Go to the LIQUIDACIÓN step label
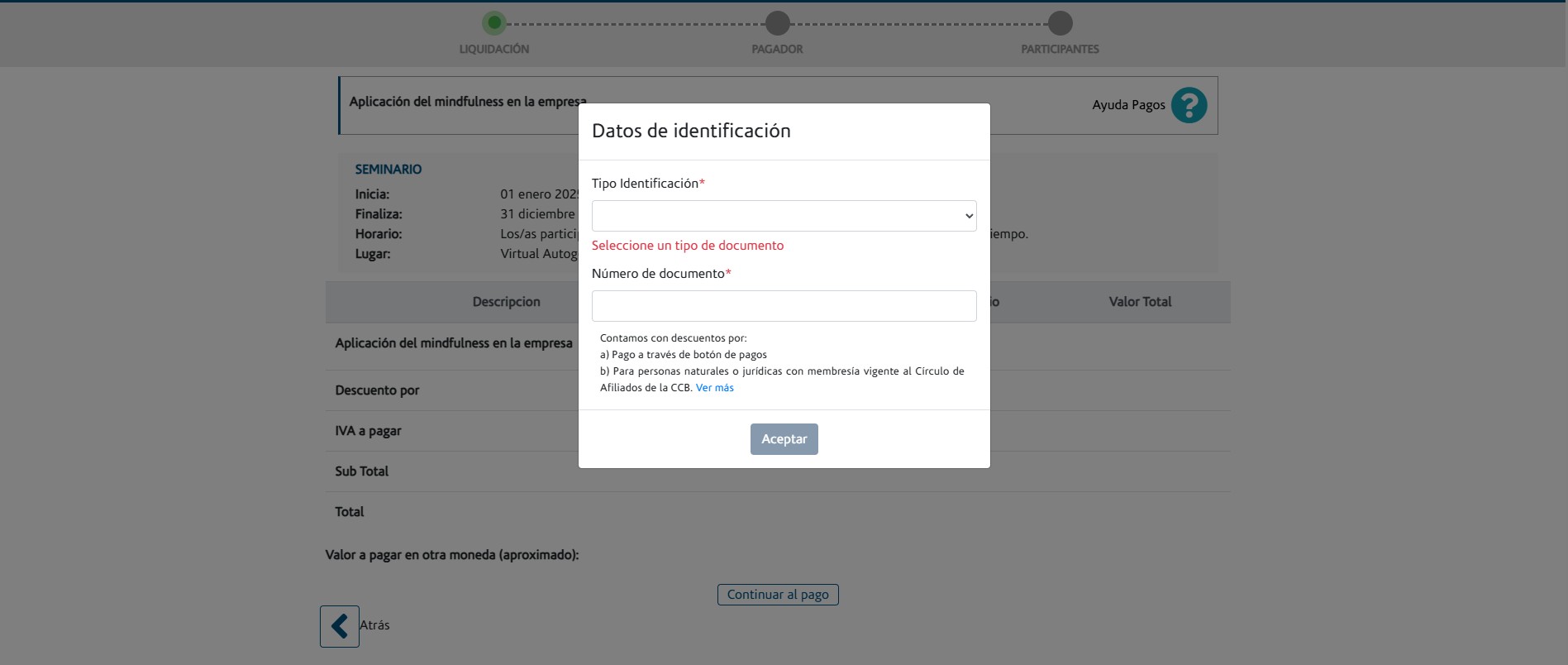Screen dimensions: 1568x665 (494, 50)
